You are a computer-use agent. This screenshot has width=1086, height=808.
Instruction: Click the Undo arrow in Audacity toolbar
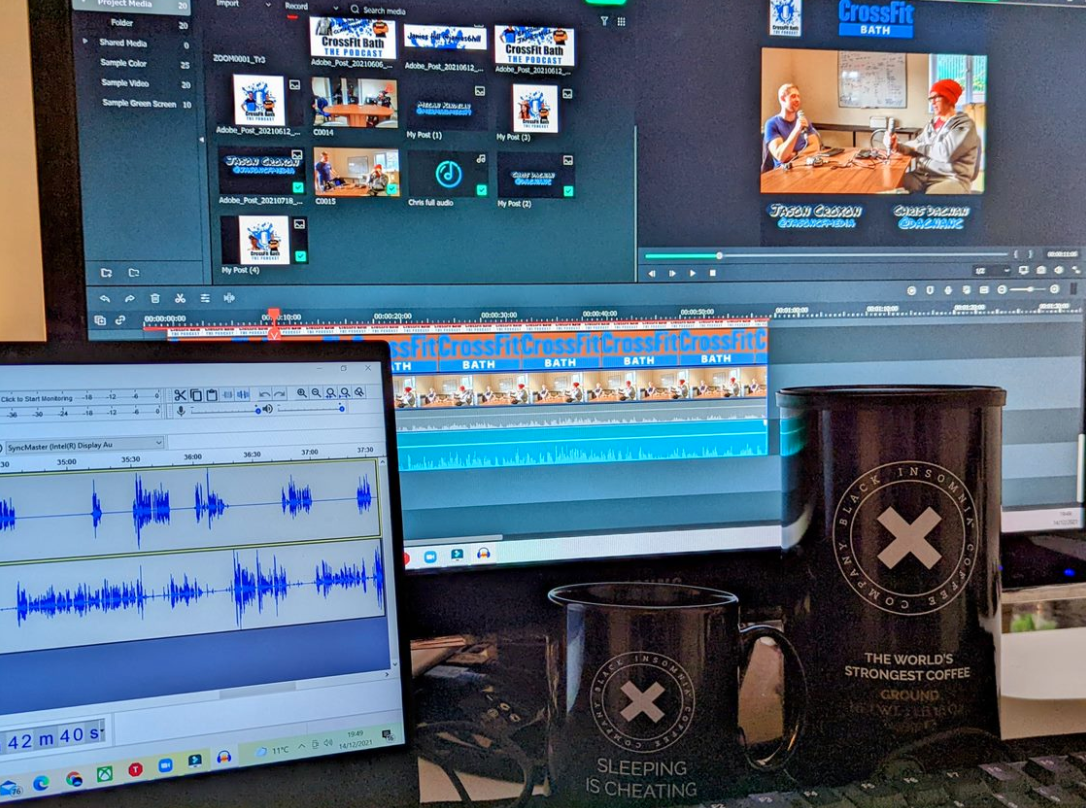(x=264, y=394)
